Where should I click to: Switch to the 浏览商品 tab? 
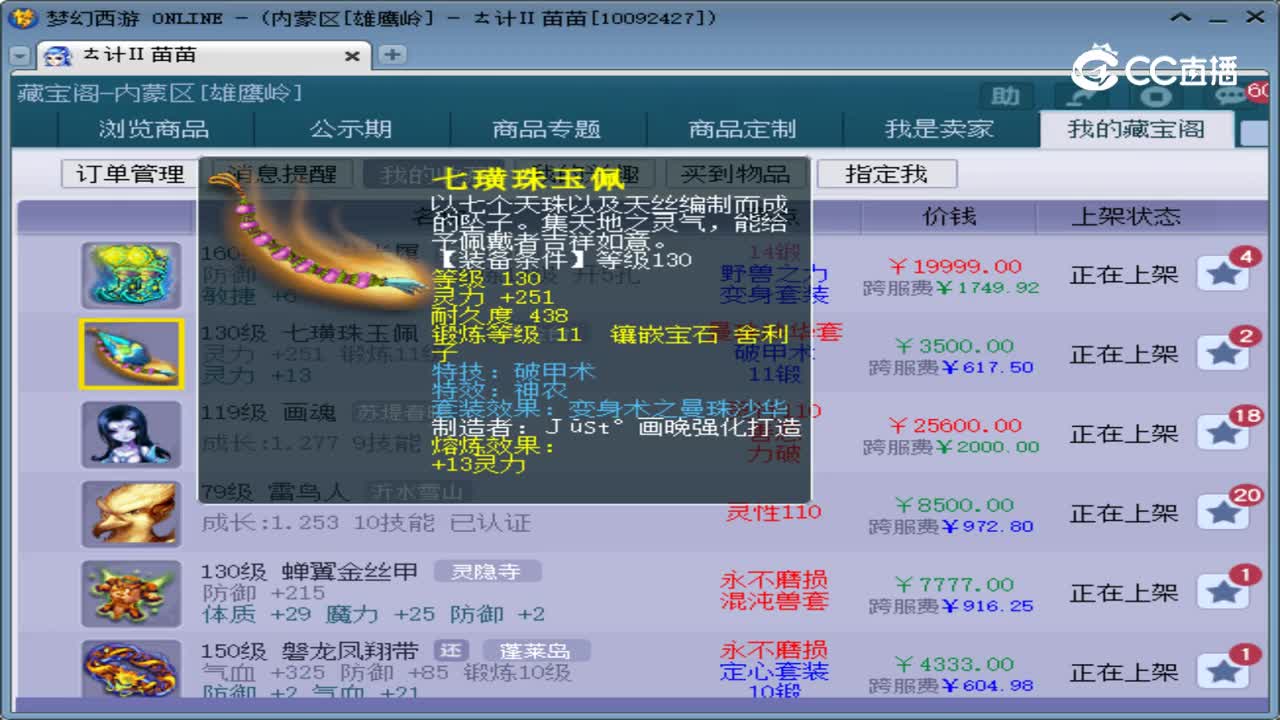click(x=158, y=129)
